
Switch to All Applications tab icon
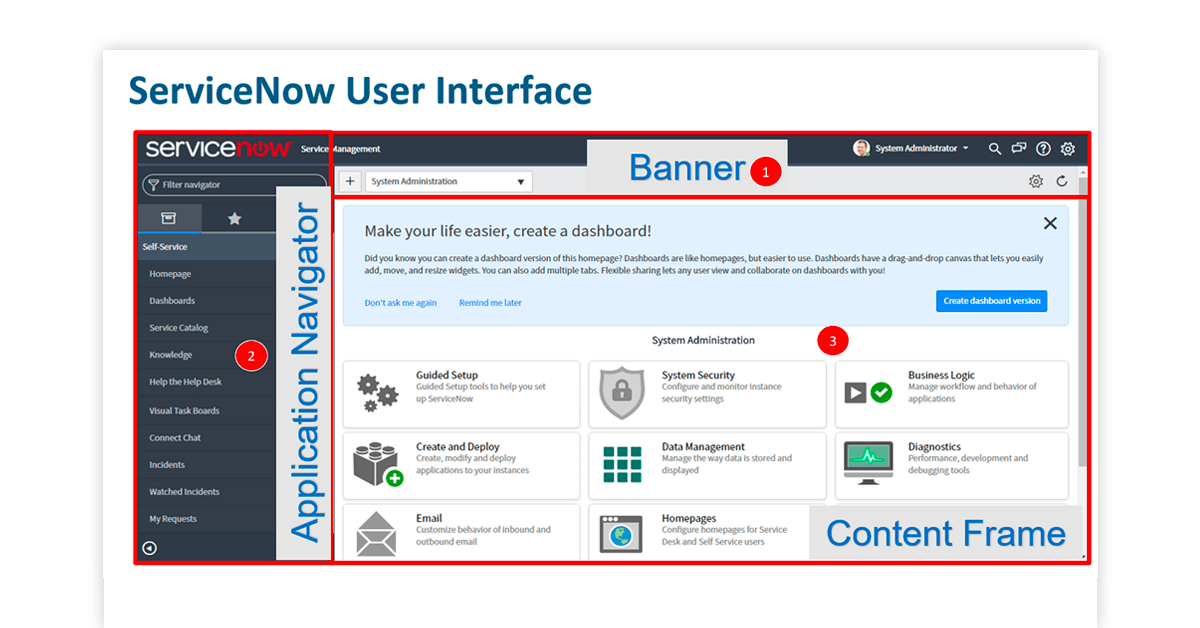(x=169, y=218)
